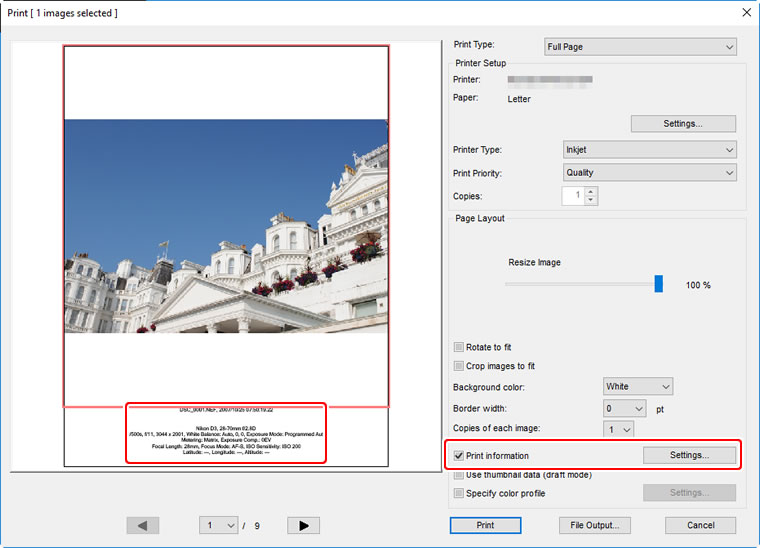This screenshot has width=760, height=548.
Task: Open the Print information Settings button
Action: click(689, 455)
